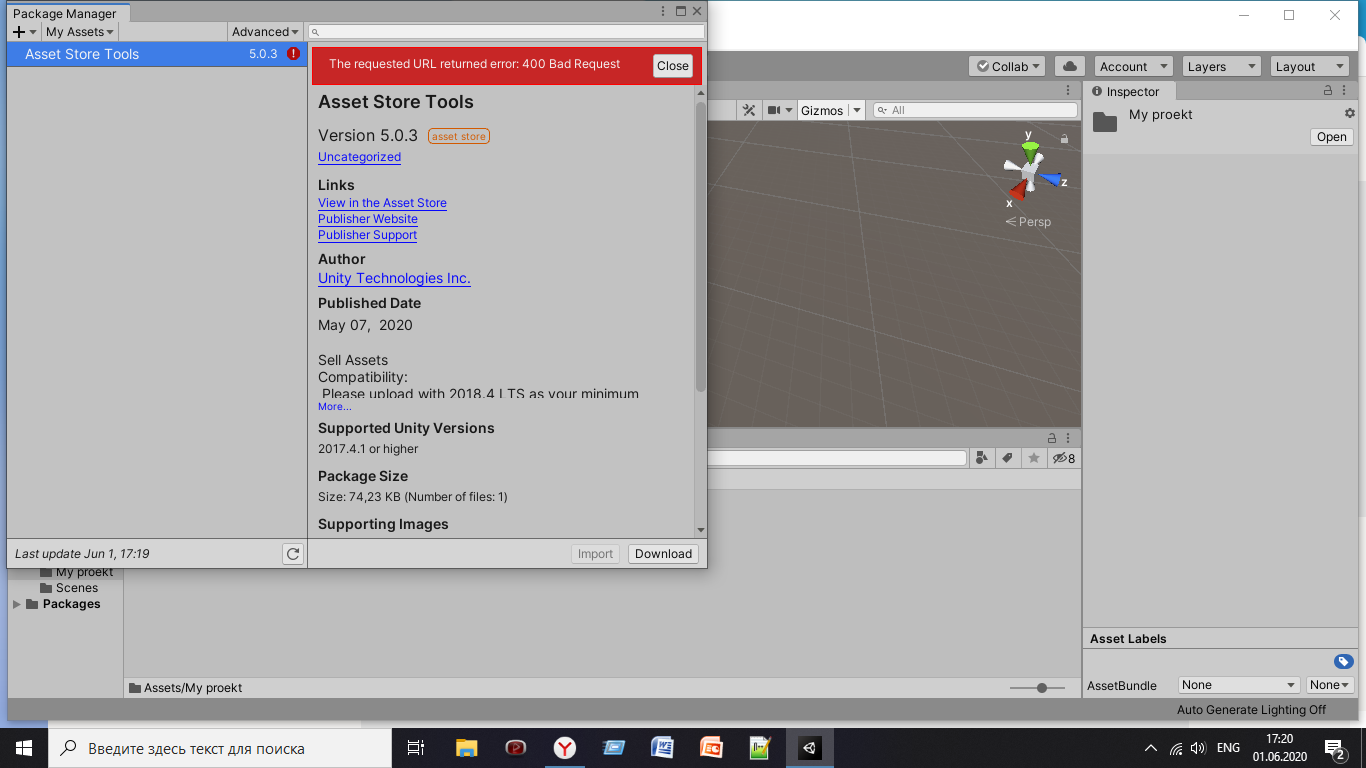Viewport: 1366px width, 768px height.
Task: Open the Account dropdown
Action: point(1133,66)
